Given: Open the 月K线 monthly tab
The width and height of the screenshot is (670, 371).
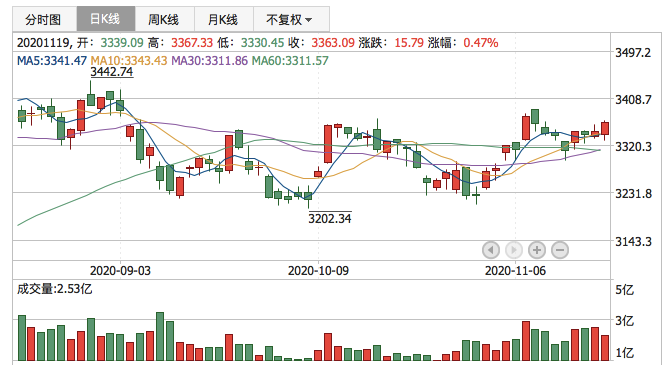Looking at the screenshot, I should point(223,19).
